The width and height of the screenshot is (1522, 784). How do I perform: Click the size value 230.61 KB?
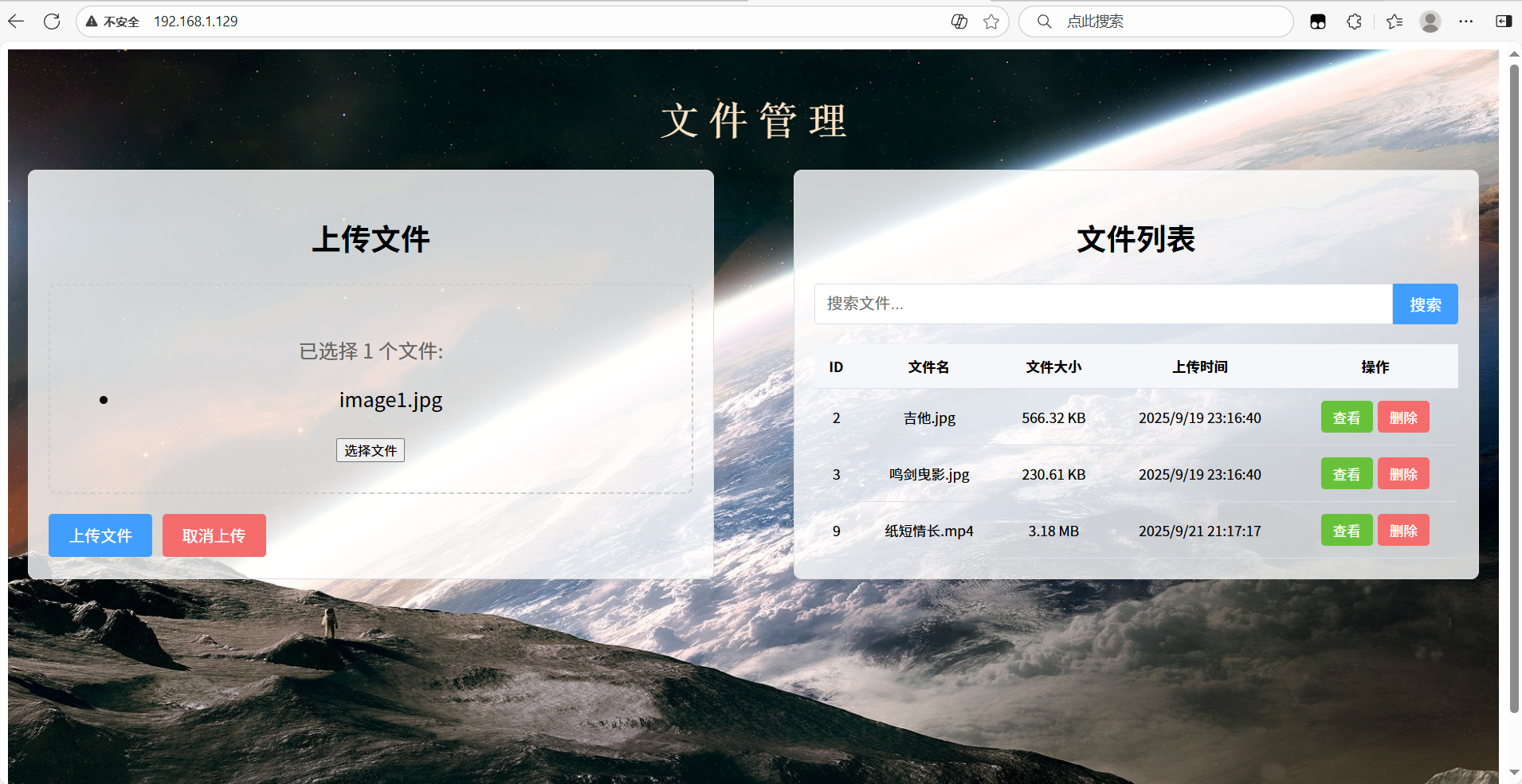tap(1053, 474)
